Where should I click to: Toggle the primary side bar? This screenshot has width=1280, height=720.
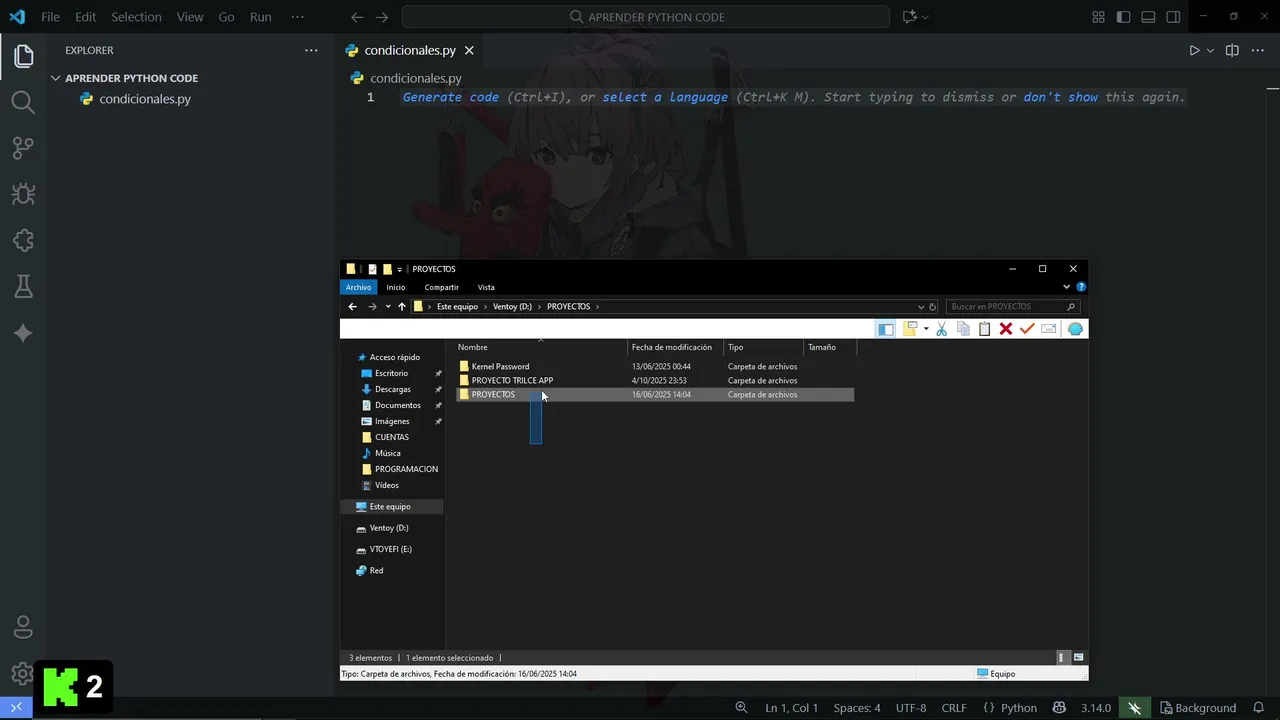(1123, 17)
